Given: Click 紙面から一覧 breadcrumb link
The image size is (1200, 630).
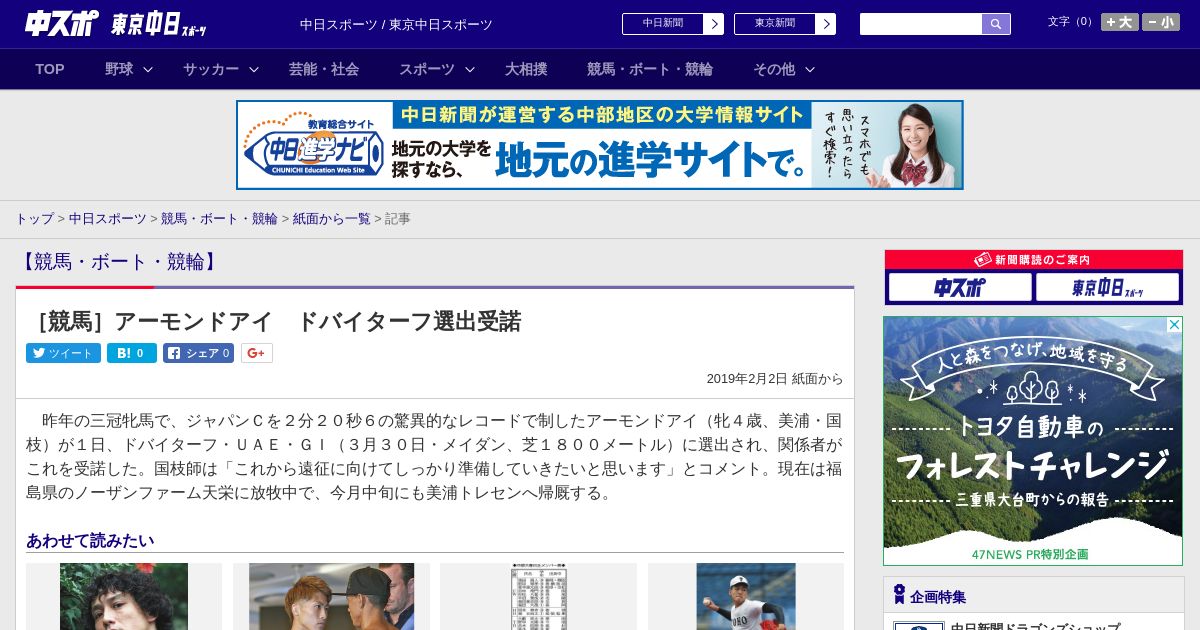Looking at the screenshot, I should coord(331,218).
